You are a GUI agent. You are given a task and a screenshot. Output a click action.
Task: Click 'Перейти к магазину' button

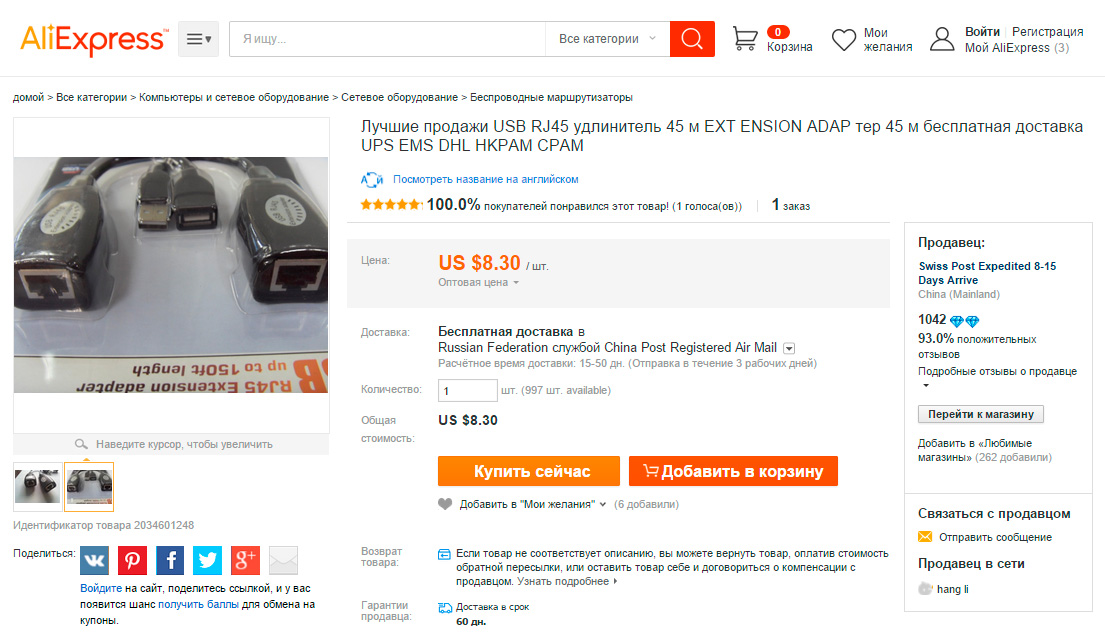point(980,414)
